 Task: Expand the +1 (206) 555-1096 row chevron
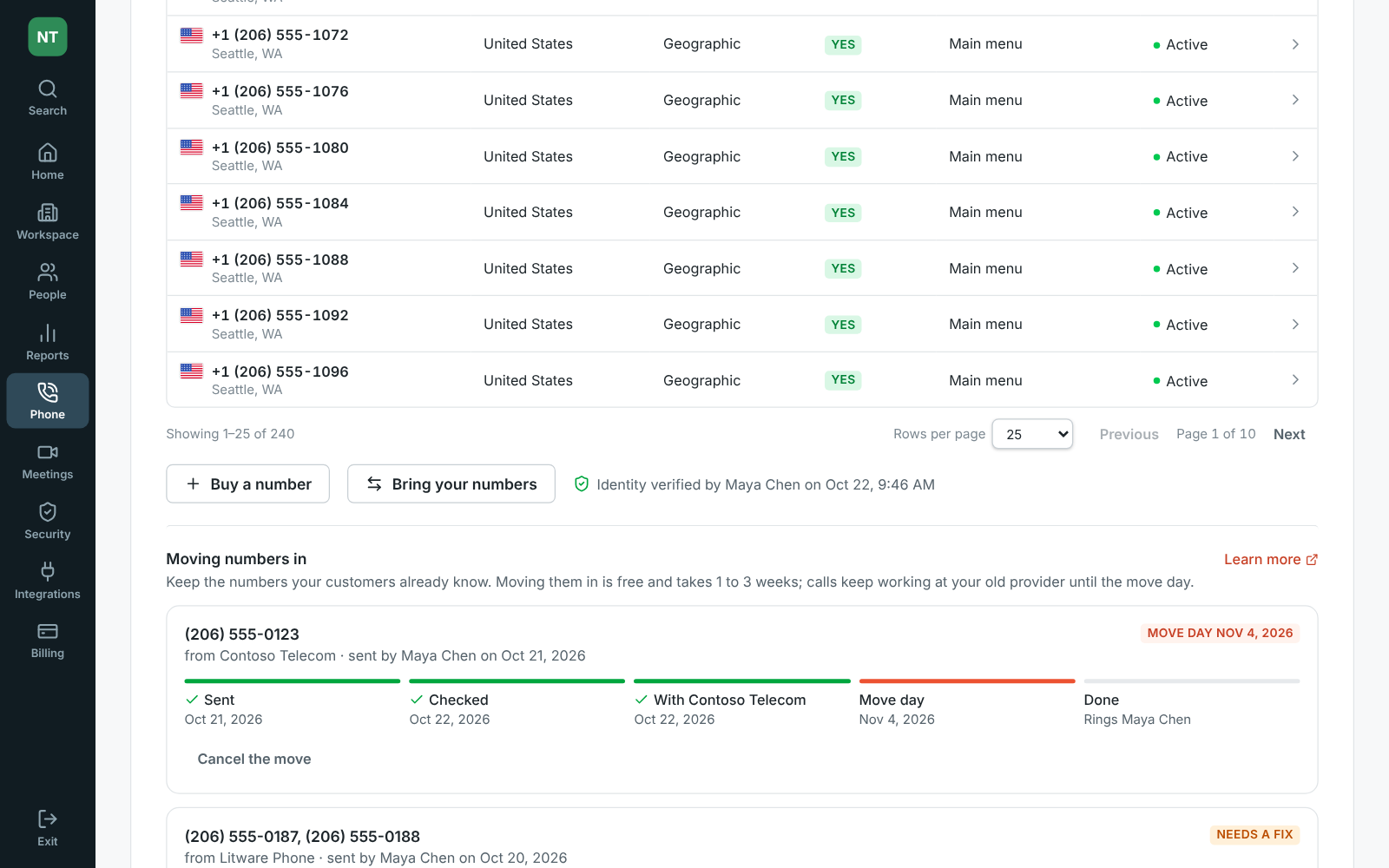pos(1295,380)
